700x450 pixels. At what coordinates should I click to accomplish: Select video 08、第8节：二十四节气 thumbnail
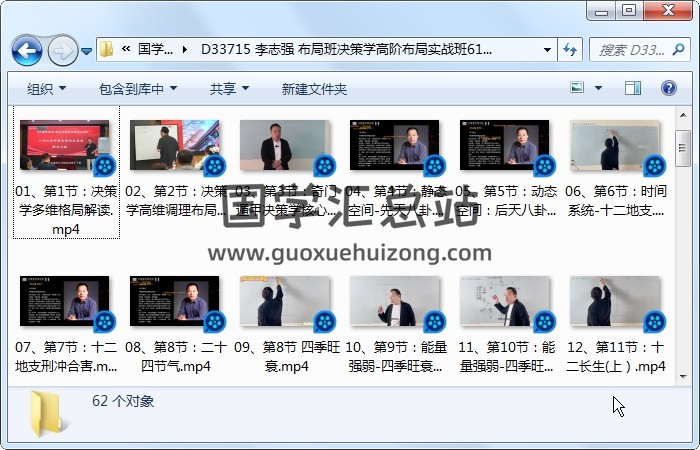coord(174,300)
